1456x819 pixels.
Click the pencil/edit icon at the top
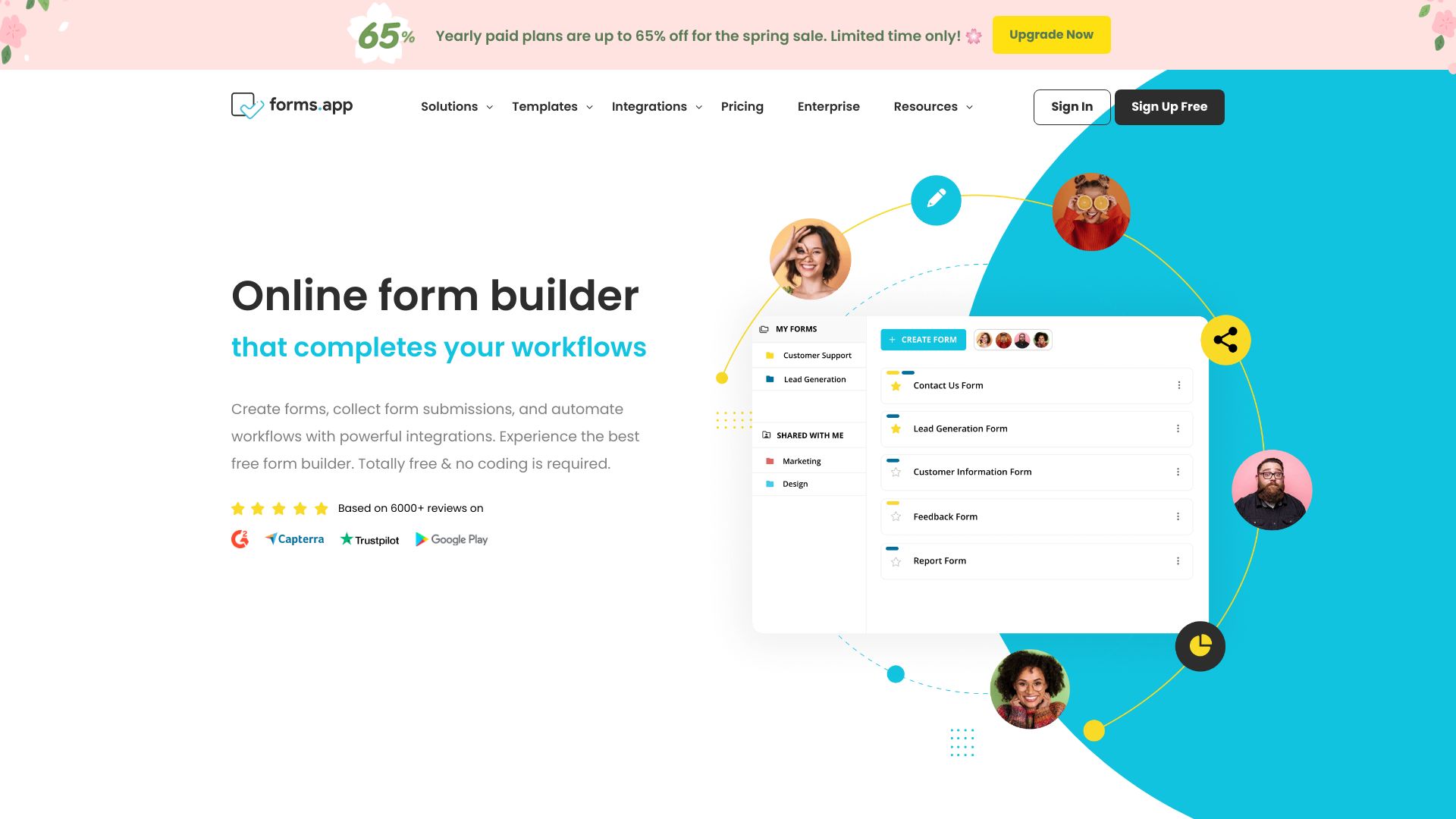coord(935,200)
